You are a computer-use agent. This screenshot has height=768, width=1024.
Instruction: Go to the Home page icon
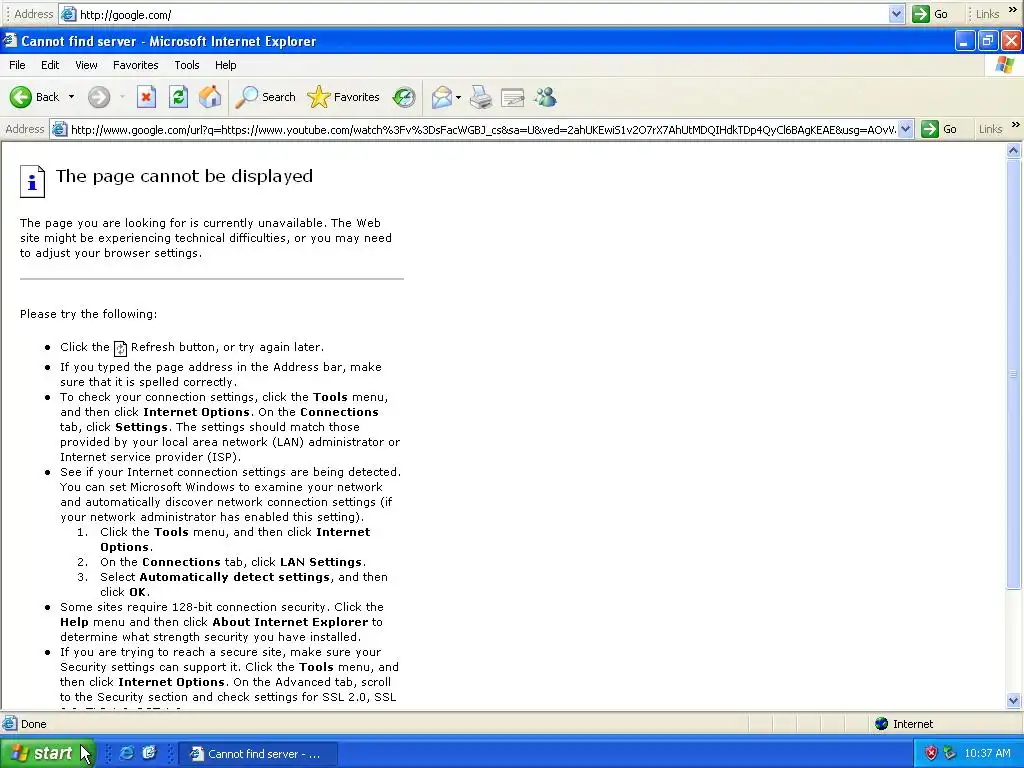point(210,97)
